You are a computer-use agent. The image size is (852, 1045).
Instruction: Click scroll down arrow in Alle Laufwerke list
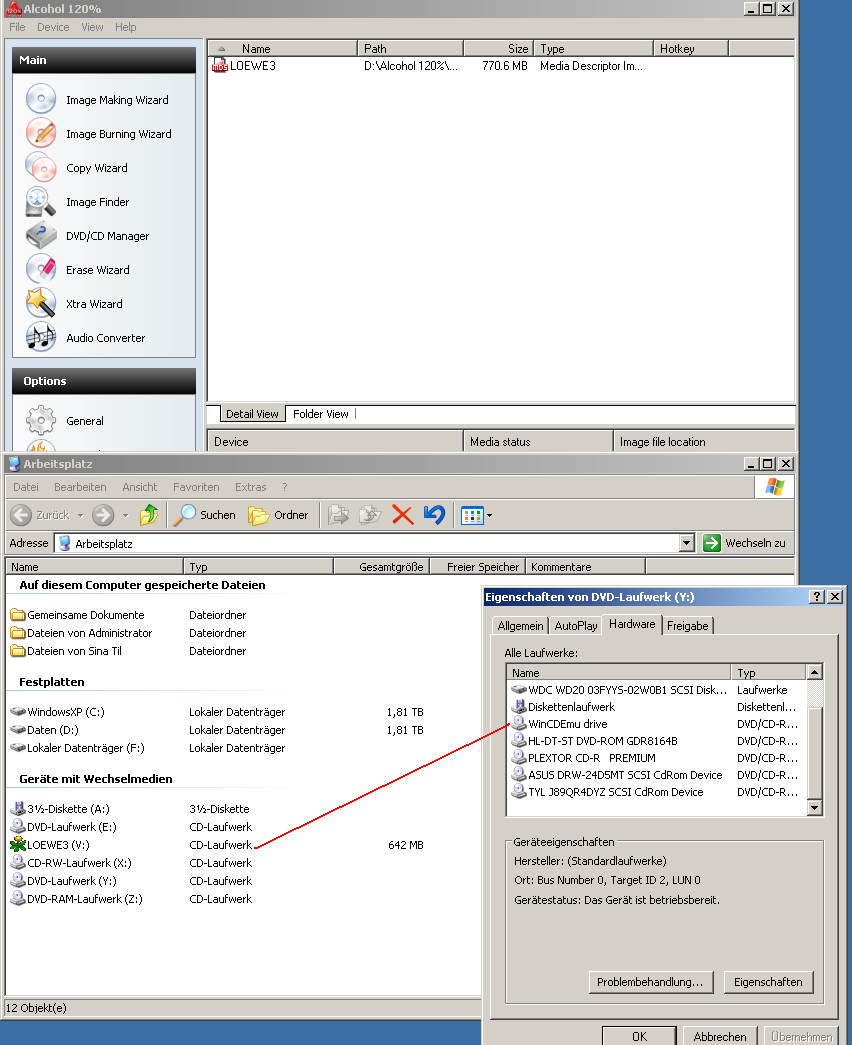coord(814,808)
